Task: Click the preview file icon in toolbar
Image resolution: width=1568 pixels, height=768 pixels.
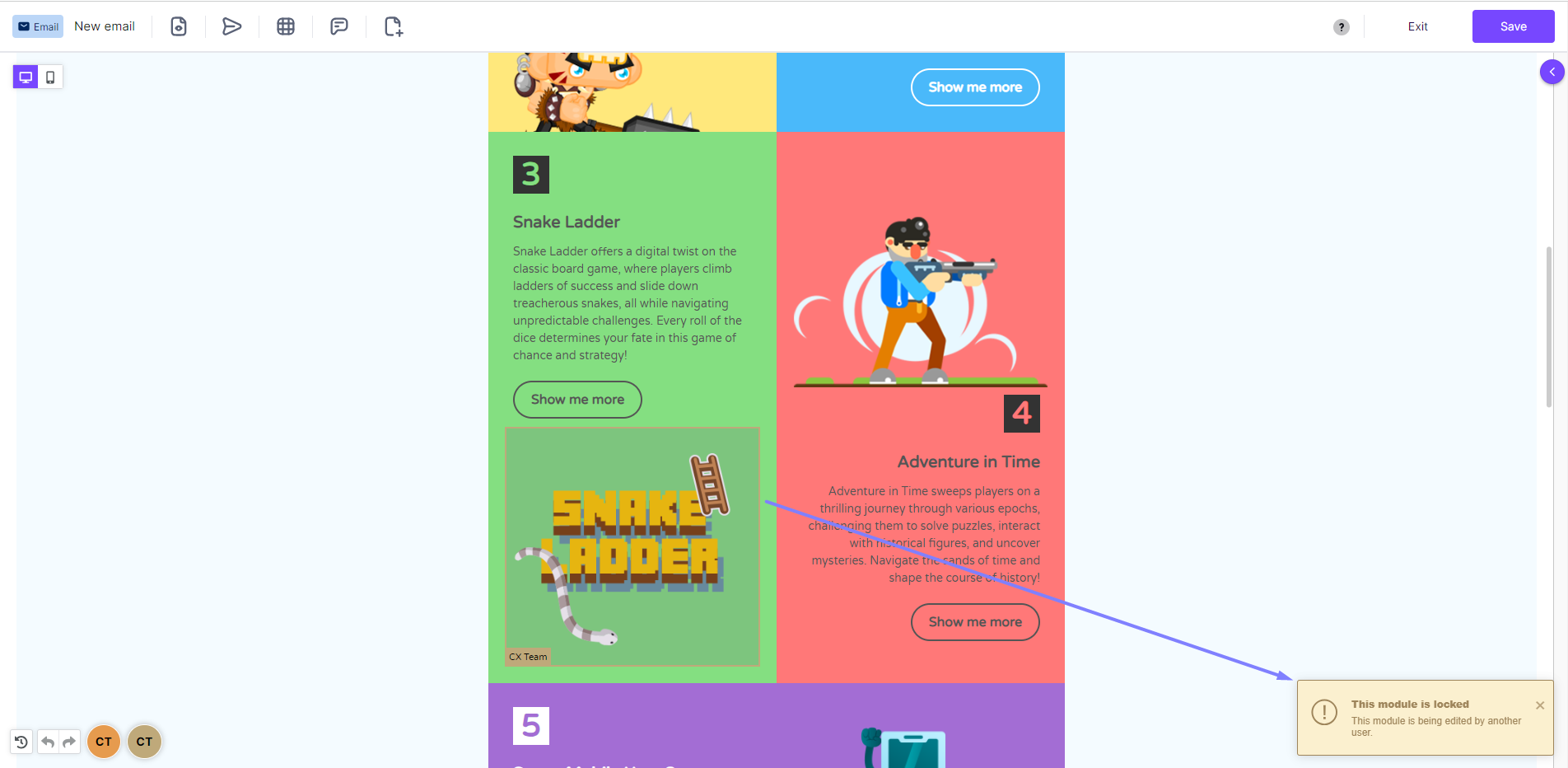Action: tap(179, 26)
